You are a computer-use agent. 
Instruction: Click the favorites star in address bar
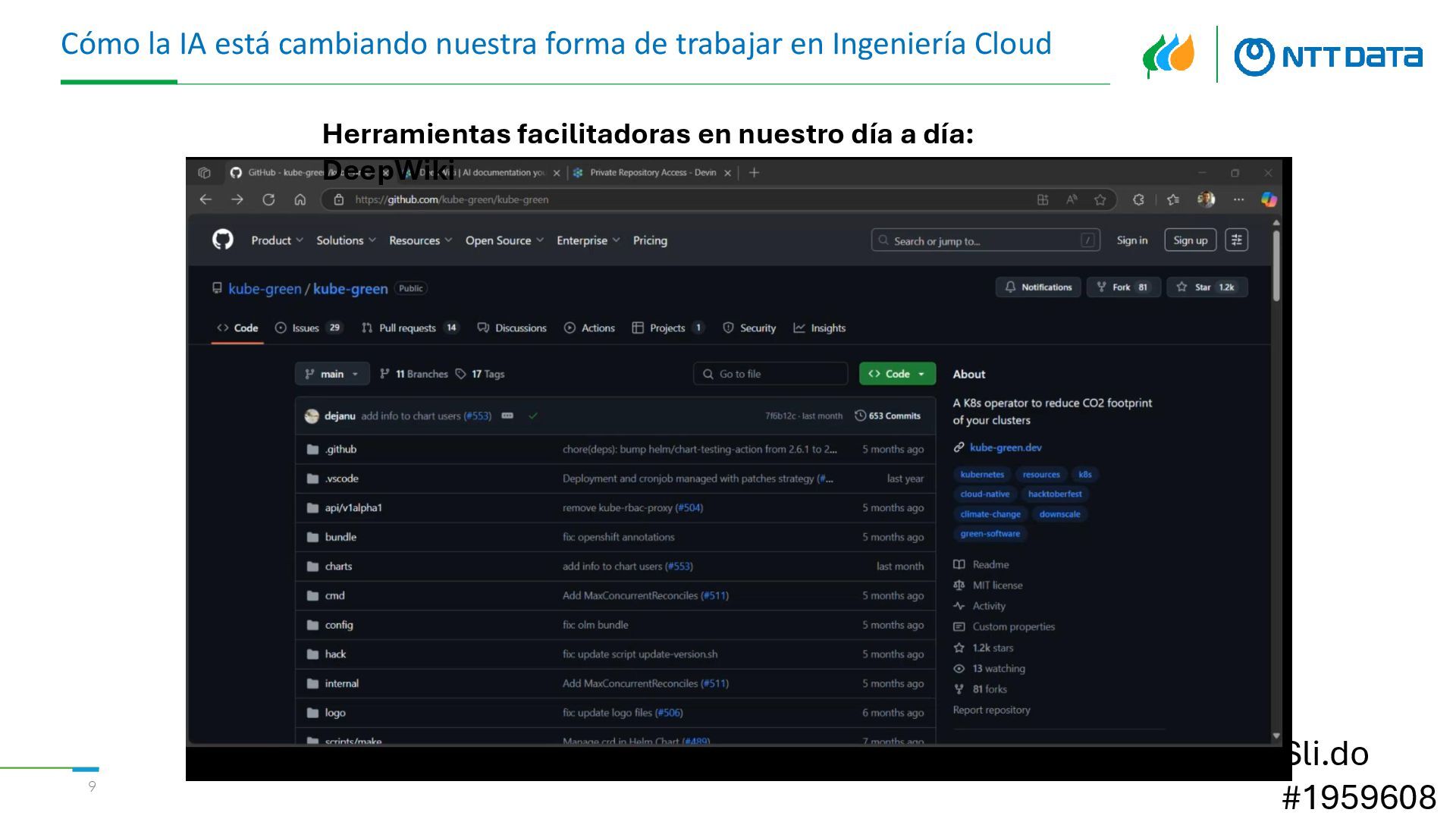(1100, 199)
